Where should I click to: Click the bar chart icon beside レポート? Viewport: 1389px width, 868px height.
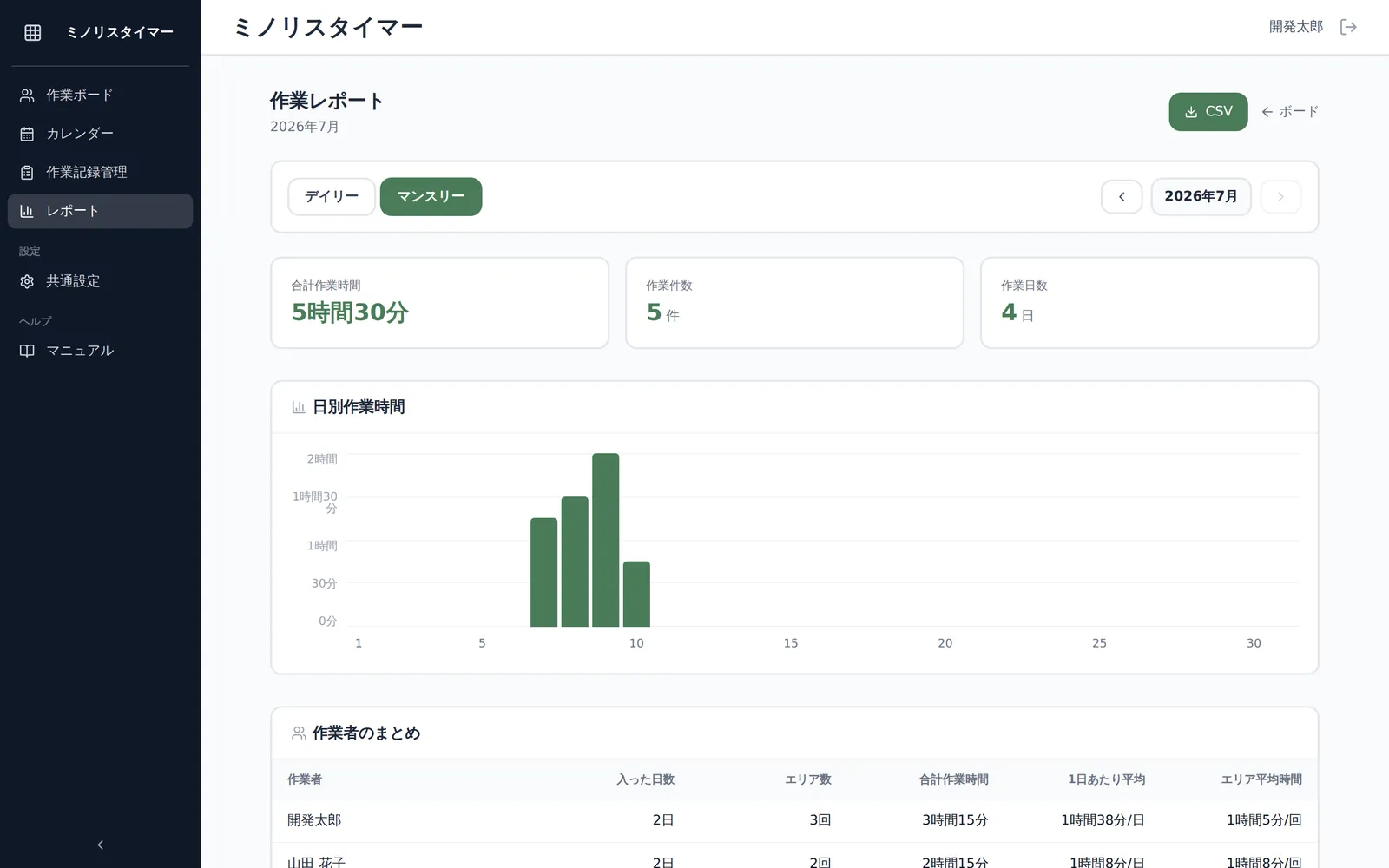(27, 211)
